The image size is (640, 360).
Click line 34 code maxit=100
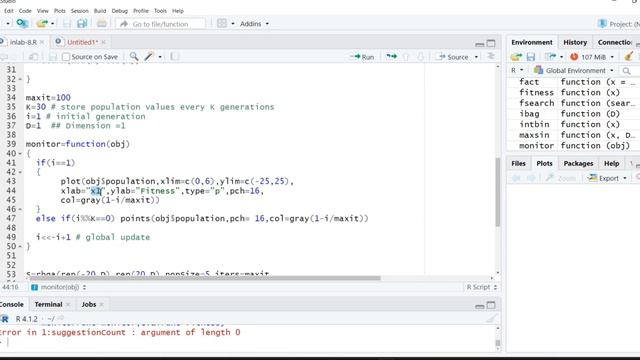(x=48, y=98)
